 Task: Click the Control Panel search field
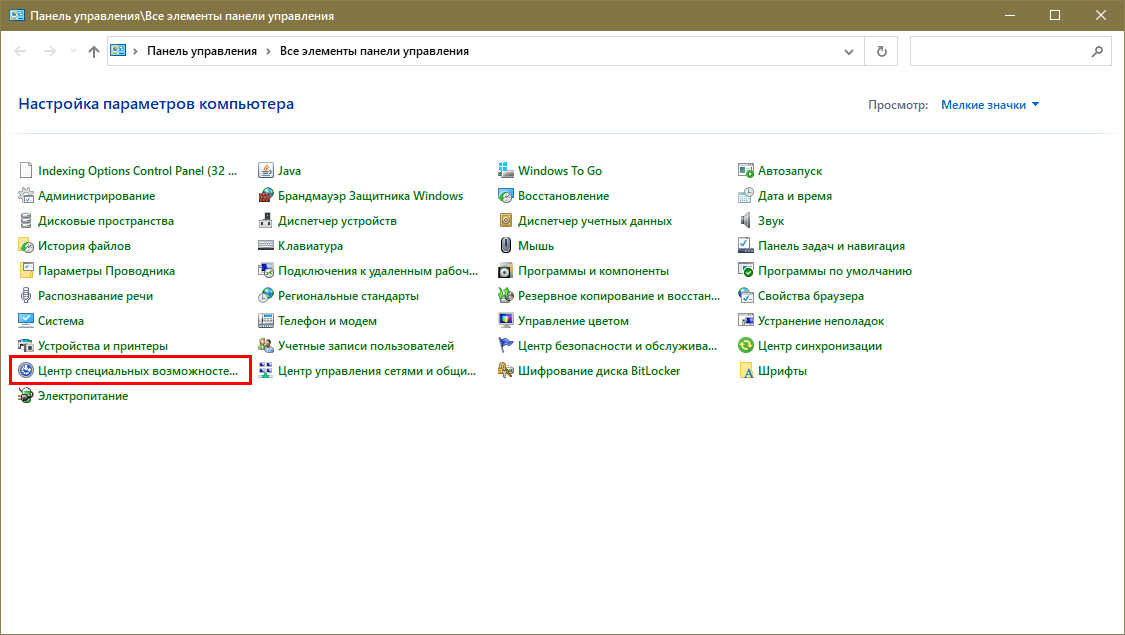[x=998, y=51]
